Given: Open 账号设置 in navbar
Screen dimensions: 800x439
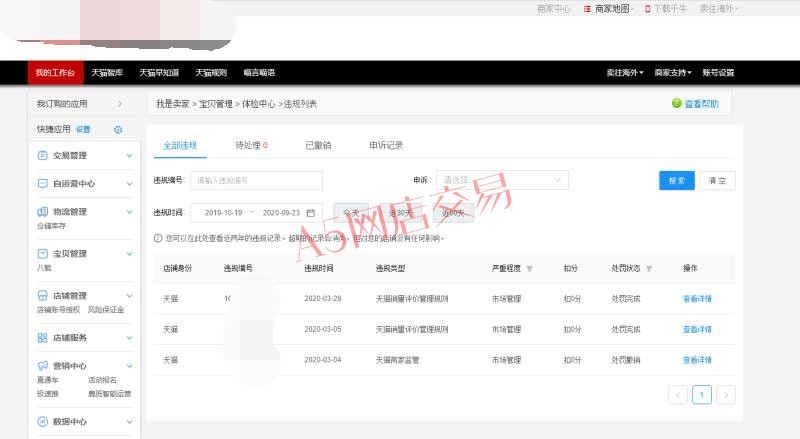Looking at the screenshot, I should [718, 72].
